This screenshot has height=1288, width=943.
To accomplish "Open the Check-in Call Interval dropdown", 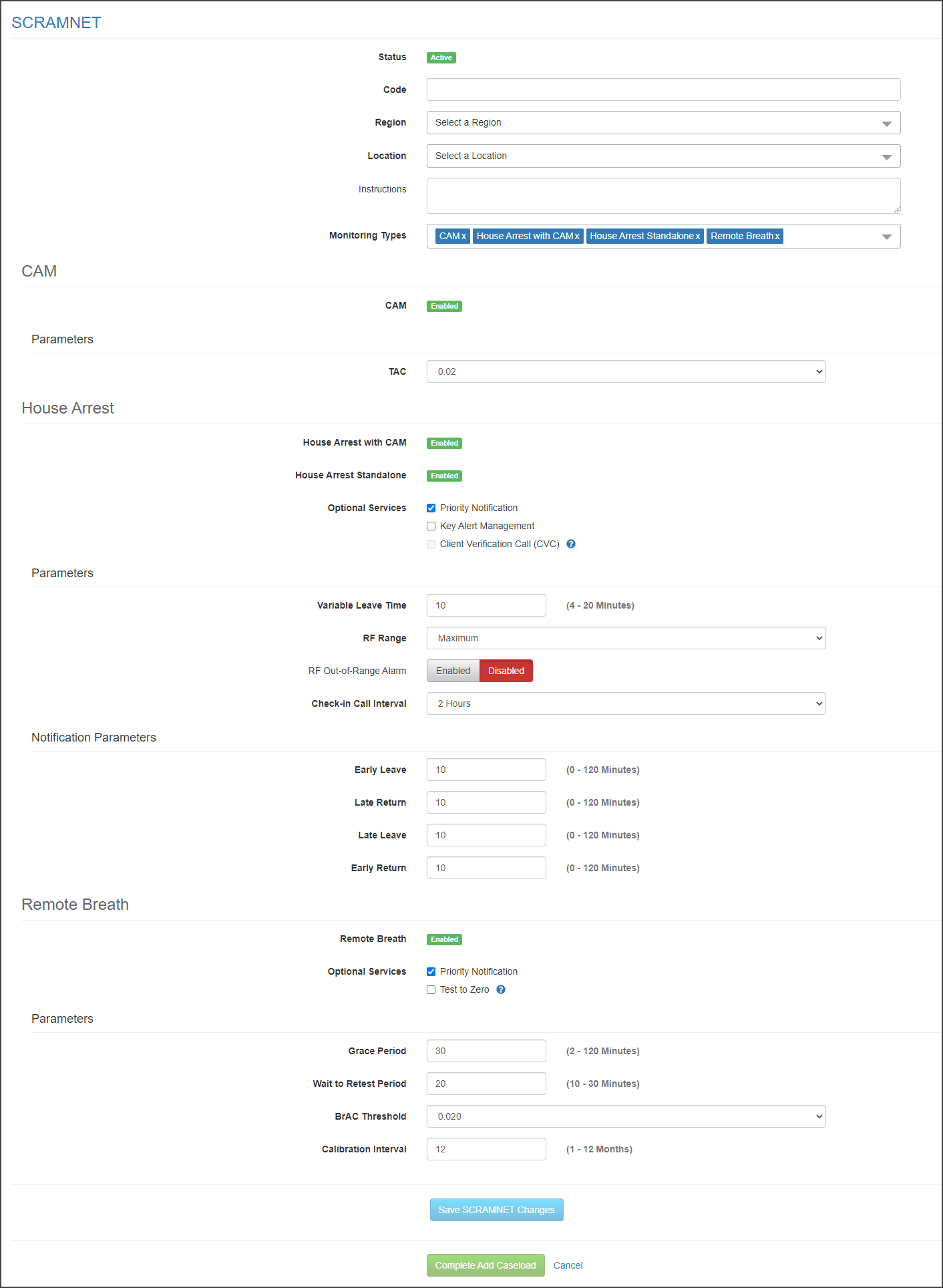I will pyautogui.click(x=626, y=703).
